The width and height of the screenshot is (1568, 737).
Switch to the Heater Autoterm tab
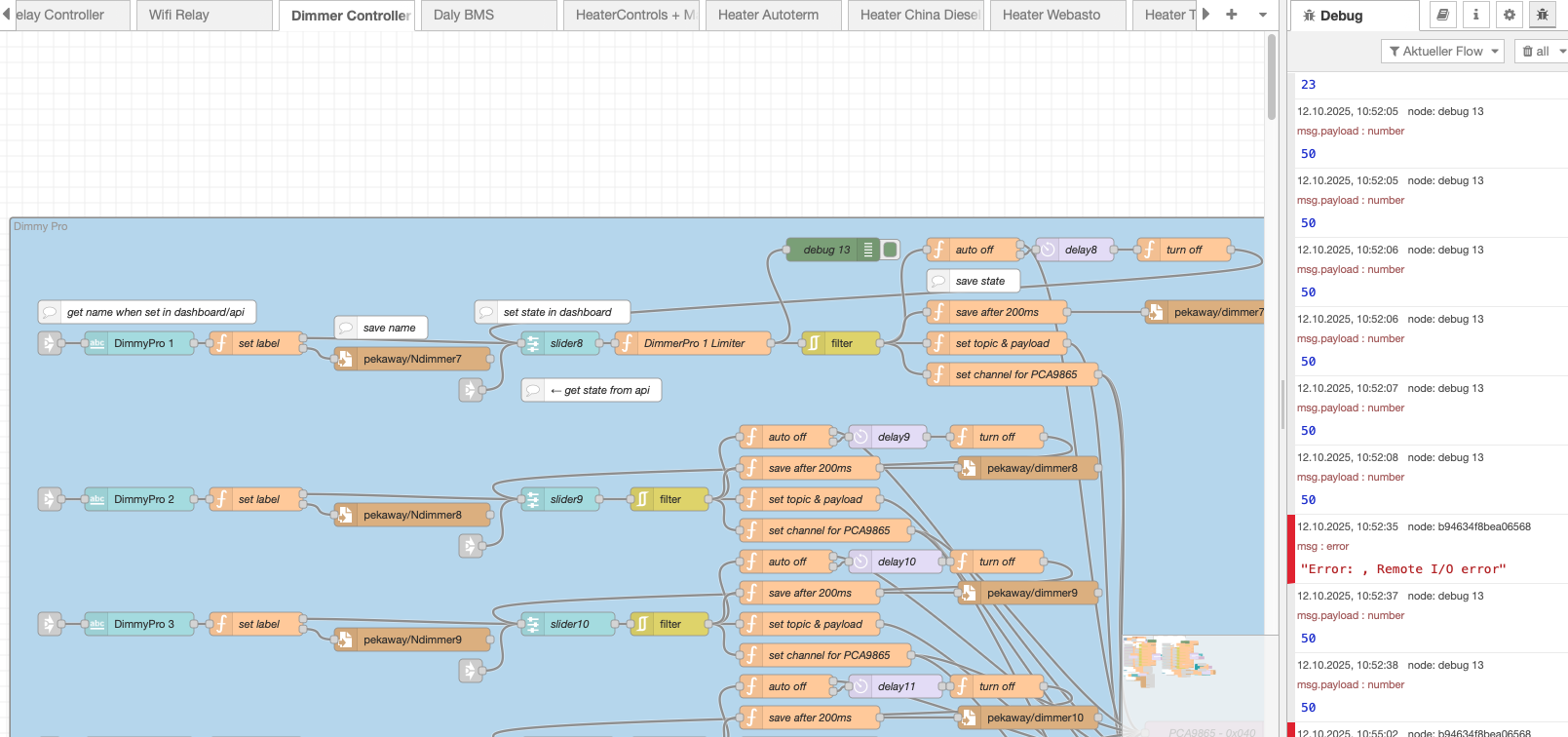coord(768,15)
